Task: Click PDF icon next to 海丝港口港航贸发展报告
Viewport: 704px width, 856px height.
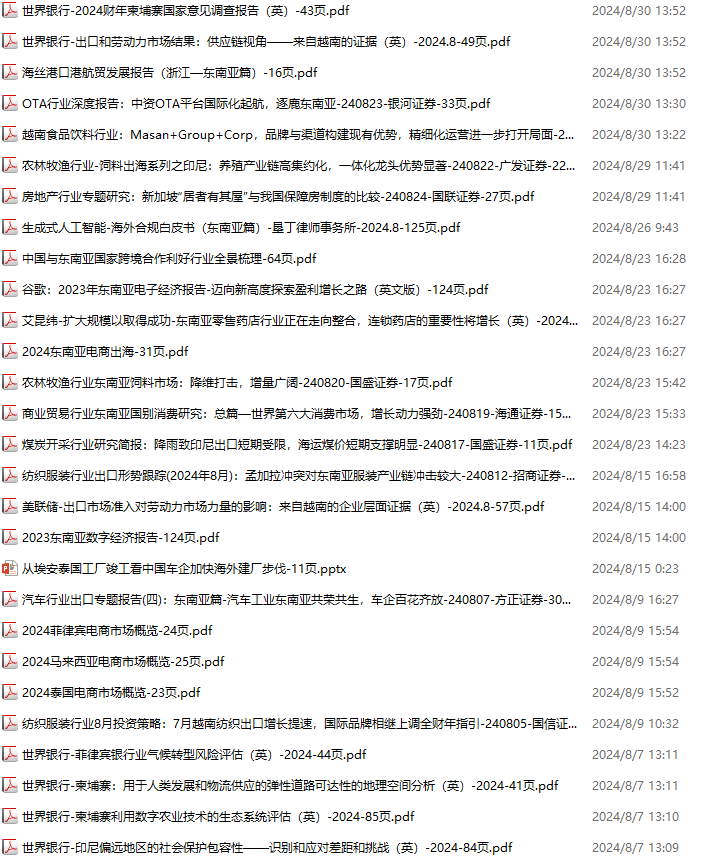Action: tap(10, 73)
